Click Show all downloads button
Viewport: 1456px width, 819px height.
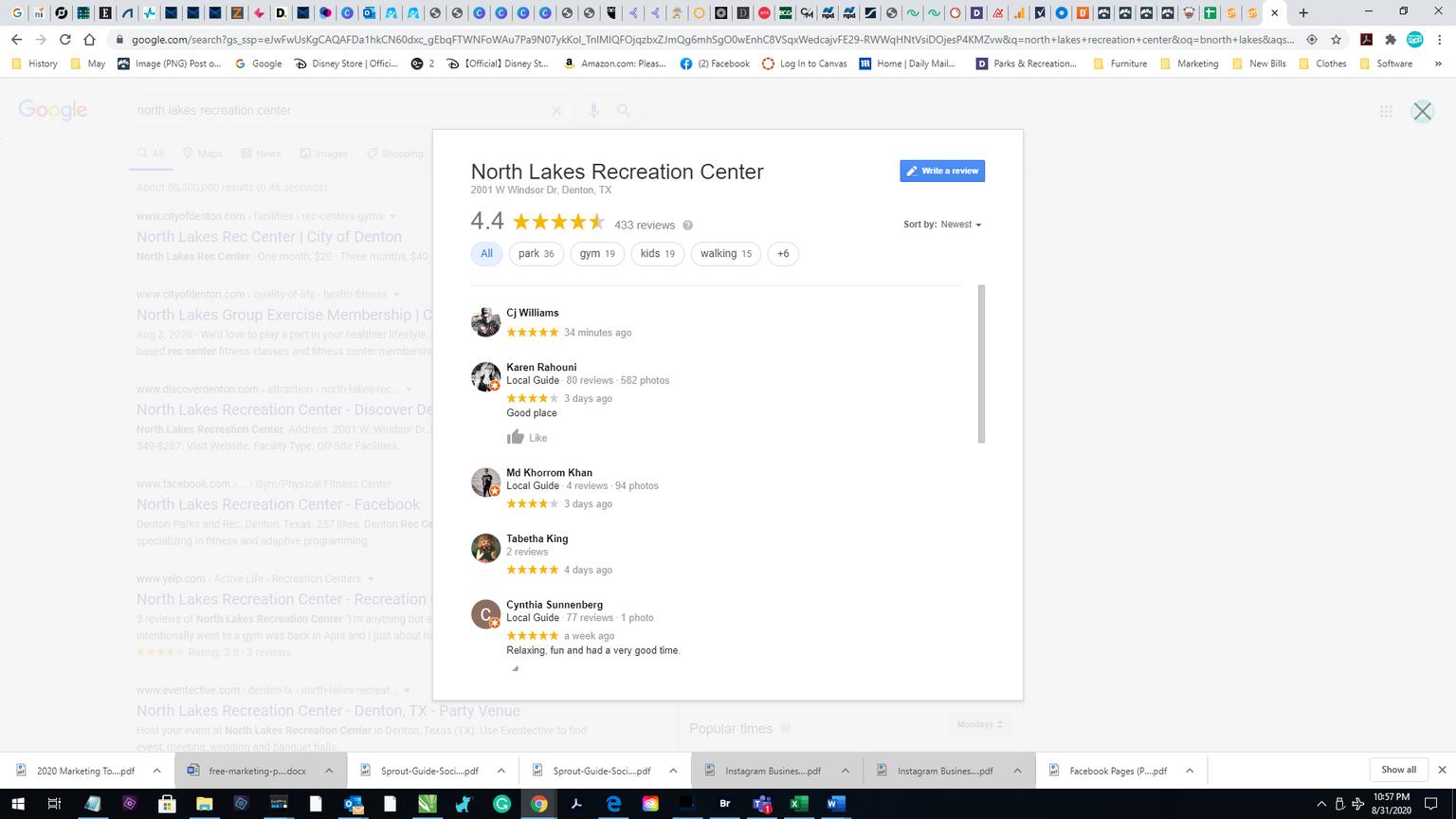click(1398, 770)
